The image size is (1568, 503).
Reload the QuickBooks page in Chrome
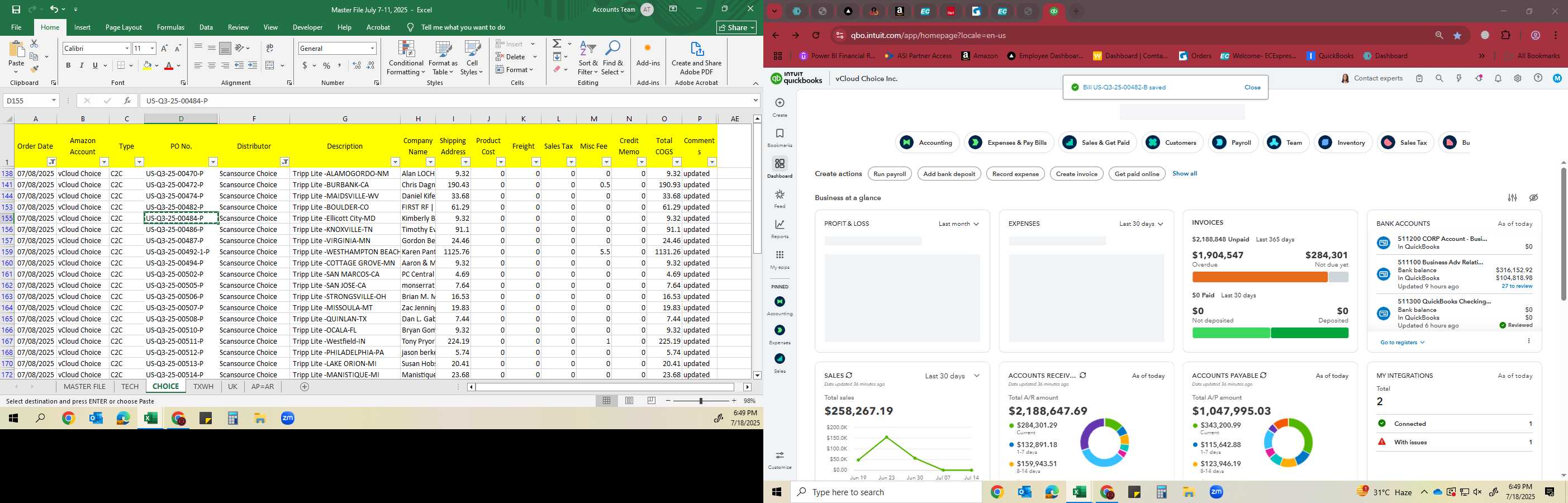pyautogui.click(x=816, y=36)
